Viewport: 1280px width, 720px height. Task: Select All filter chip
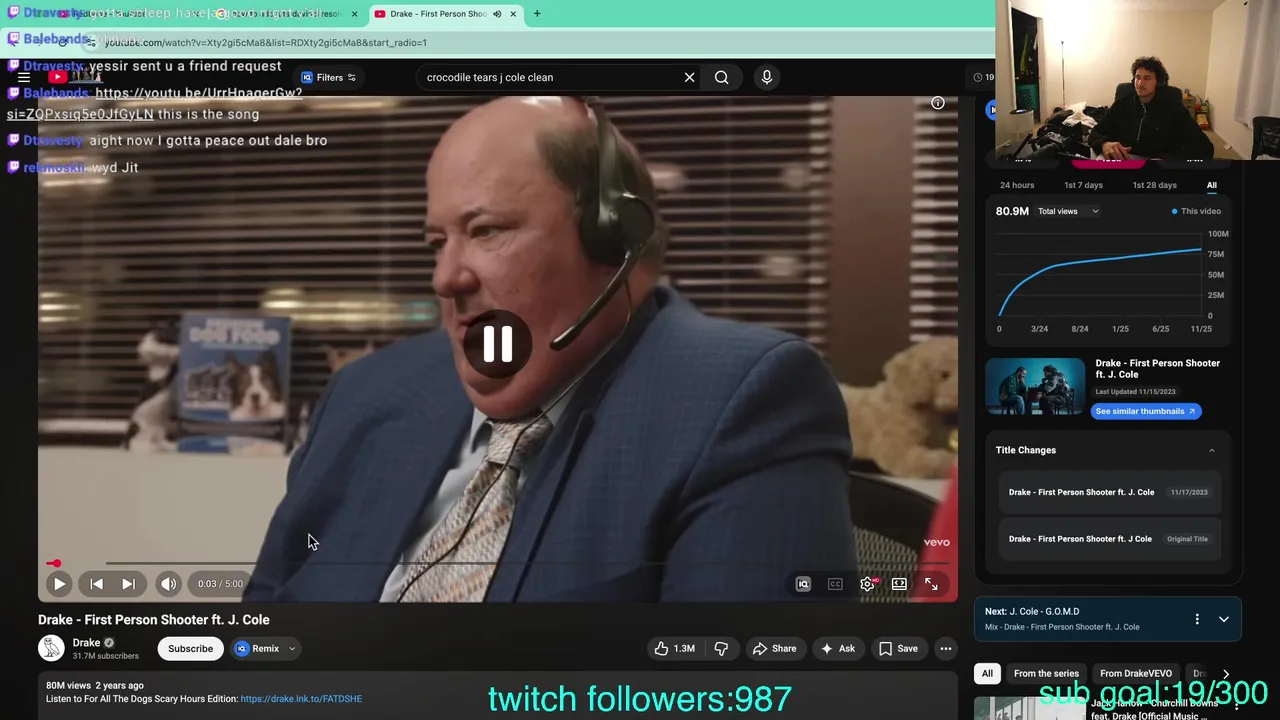987,674
